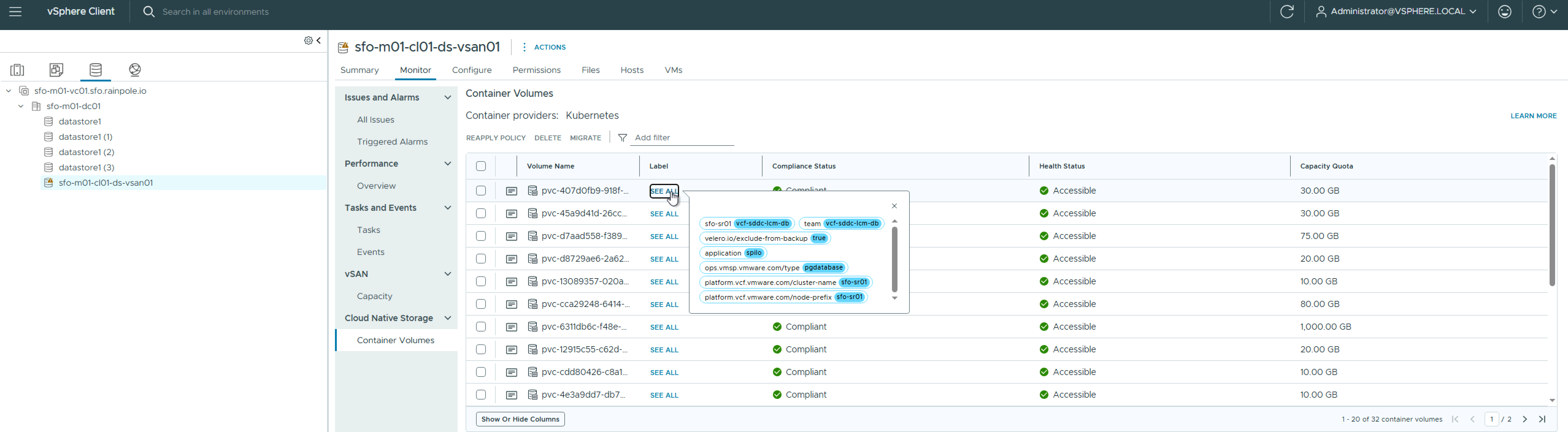The width and height of the screenshot is (1568, 432).
Task: Open the Monitor tab
Action: coord(416,70)
